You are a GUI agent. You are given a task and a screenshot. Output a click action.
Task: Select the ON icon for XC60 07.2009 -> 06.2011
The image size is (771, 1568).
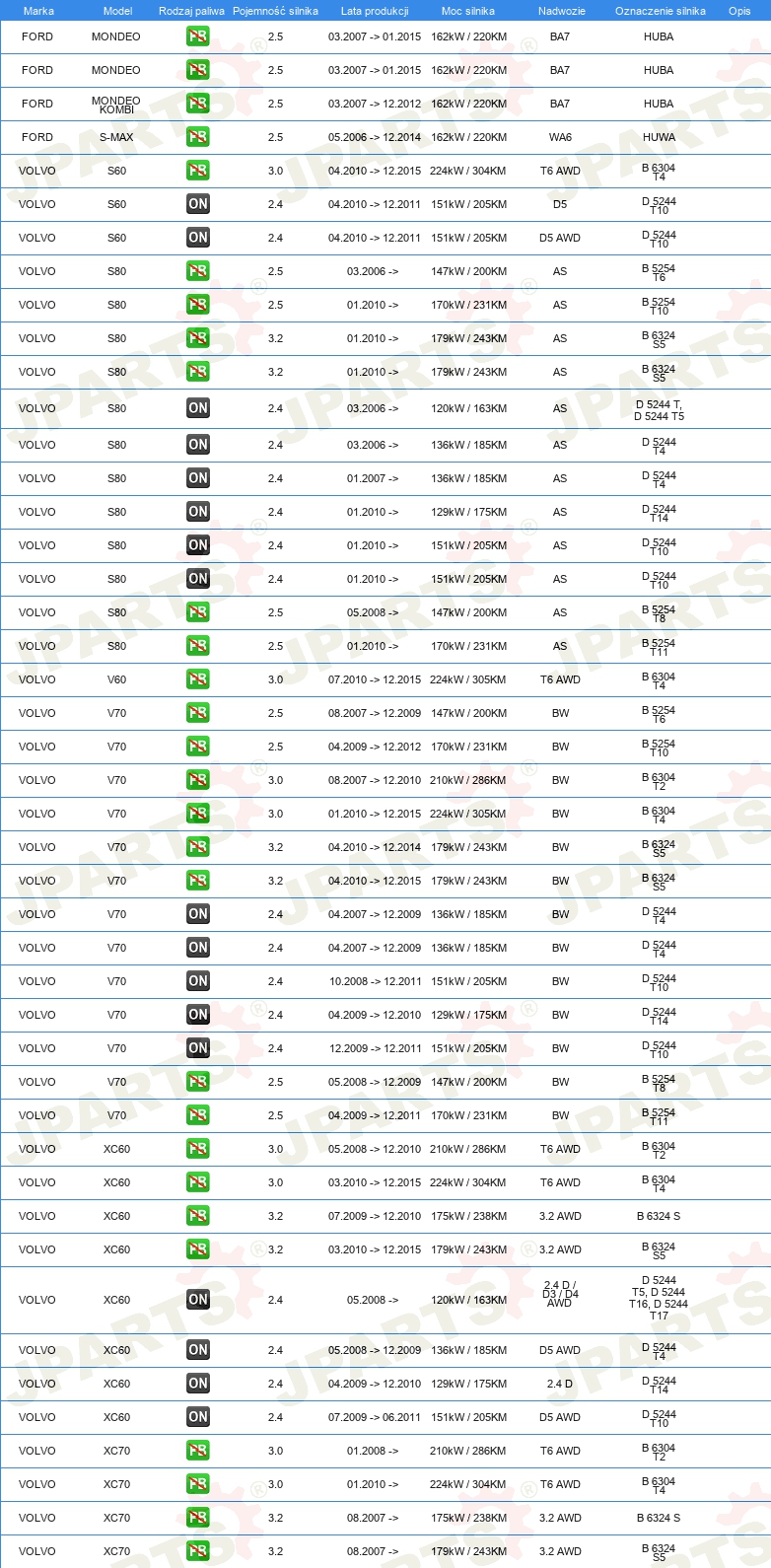point(198,1417)
